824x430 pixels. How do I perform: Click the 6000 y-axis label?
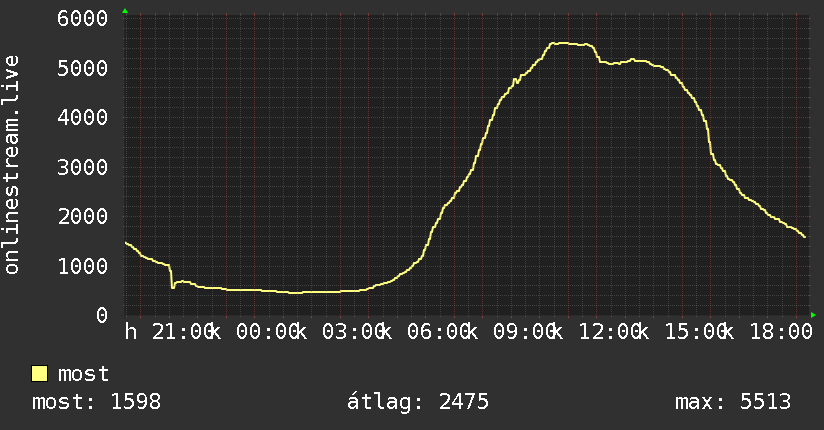click(83, 18)
